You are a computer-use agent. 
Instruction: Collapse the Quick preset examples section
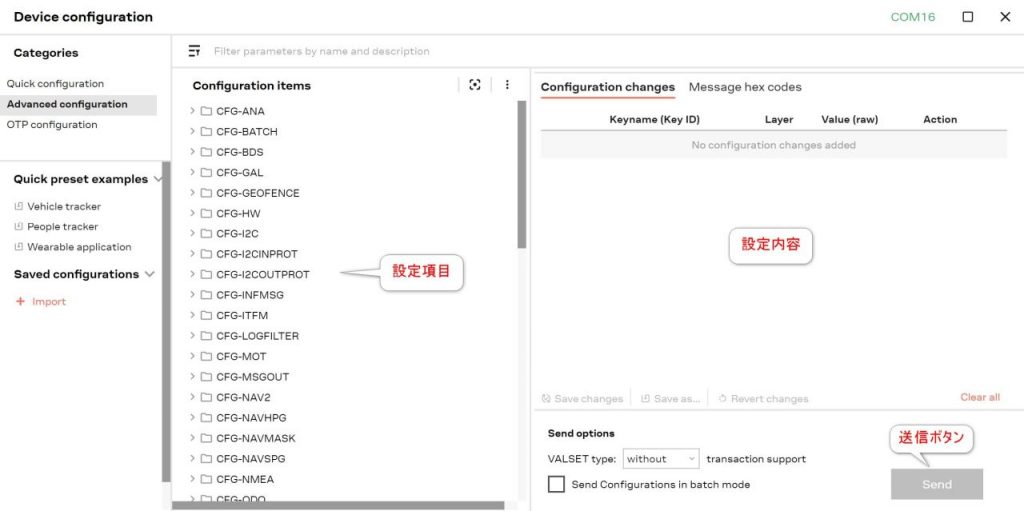tap(158, 180)
